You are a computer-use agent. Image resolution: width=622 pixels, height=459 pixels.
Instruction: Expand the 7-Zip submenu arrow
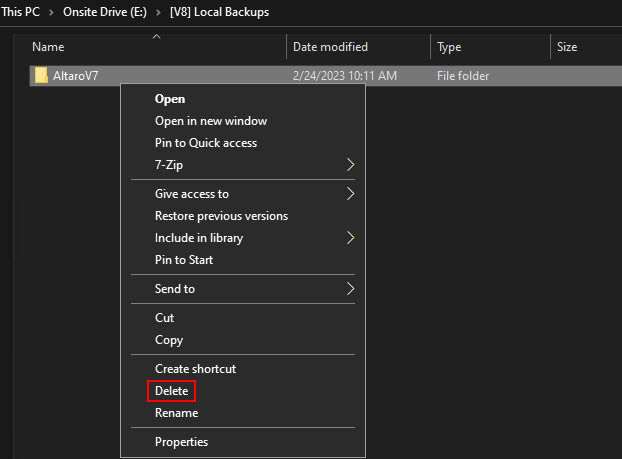point(350,165)
